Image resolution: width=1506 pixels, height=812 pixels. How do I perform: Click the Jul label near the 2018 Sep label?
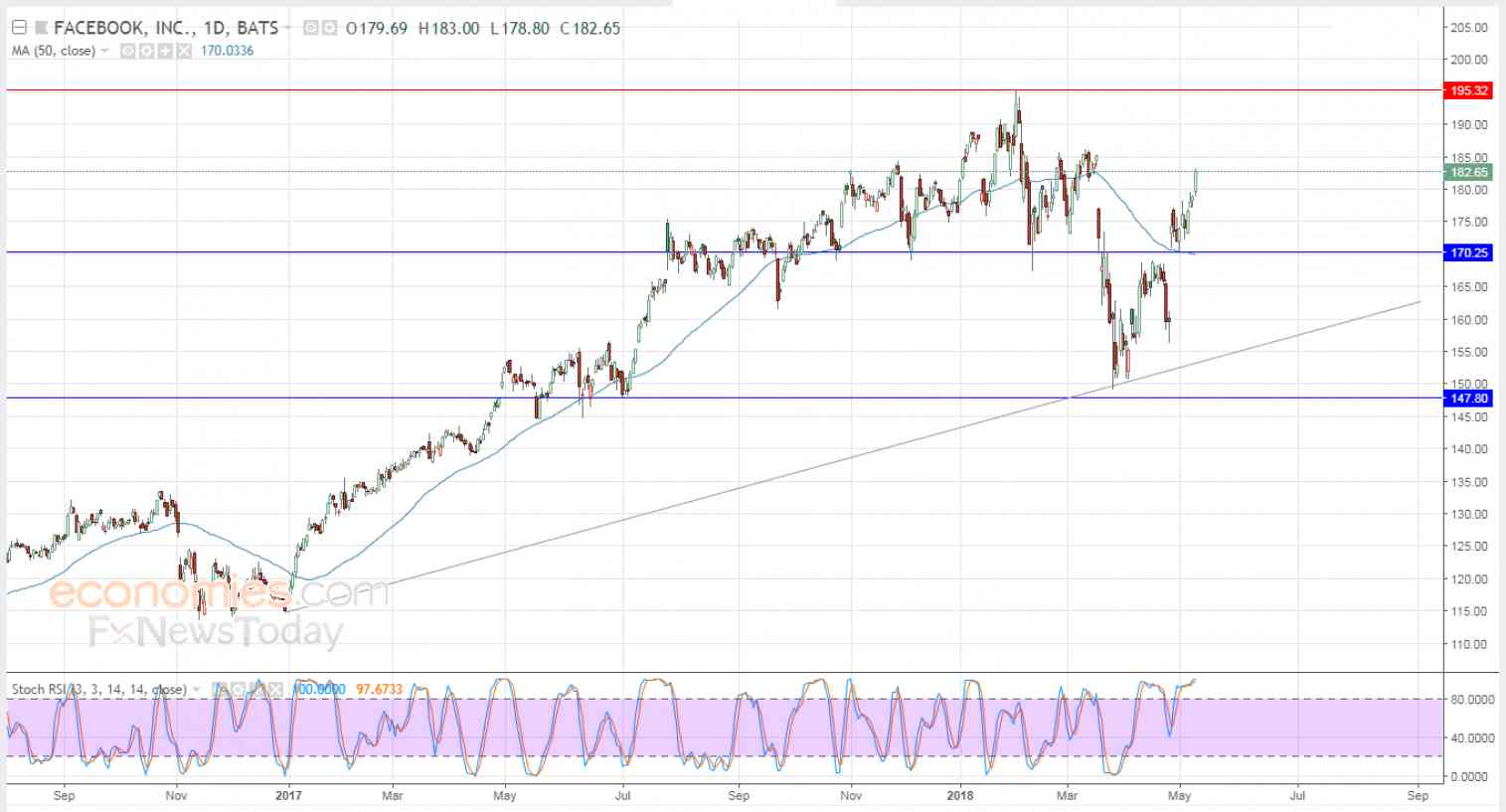[1298, 795]
